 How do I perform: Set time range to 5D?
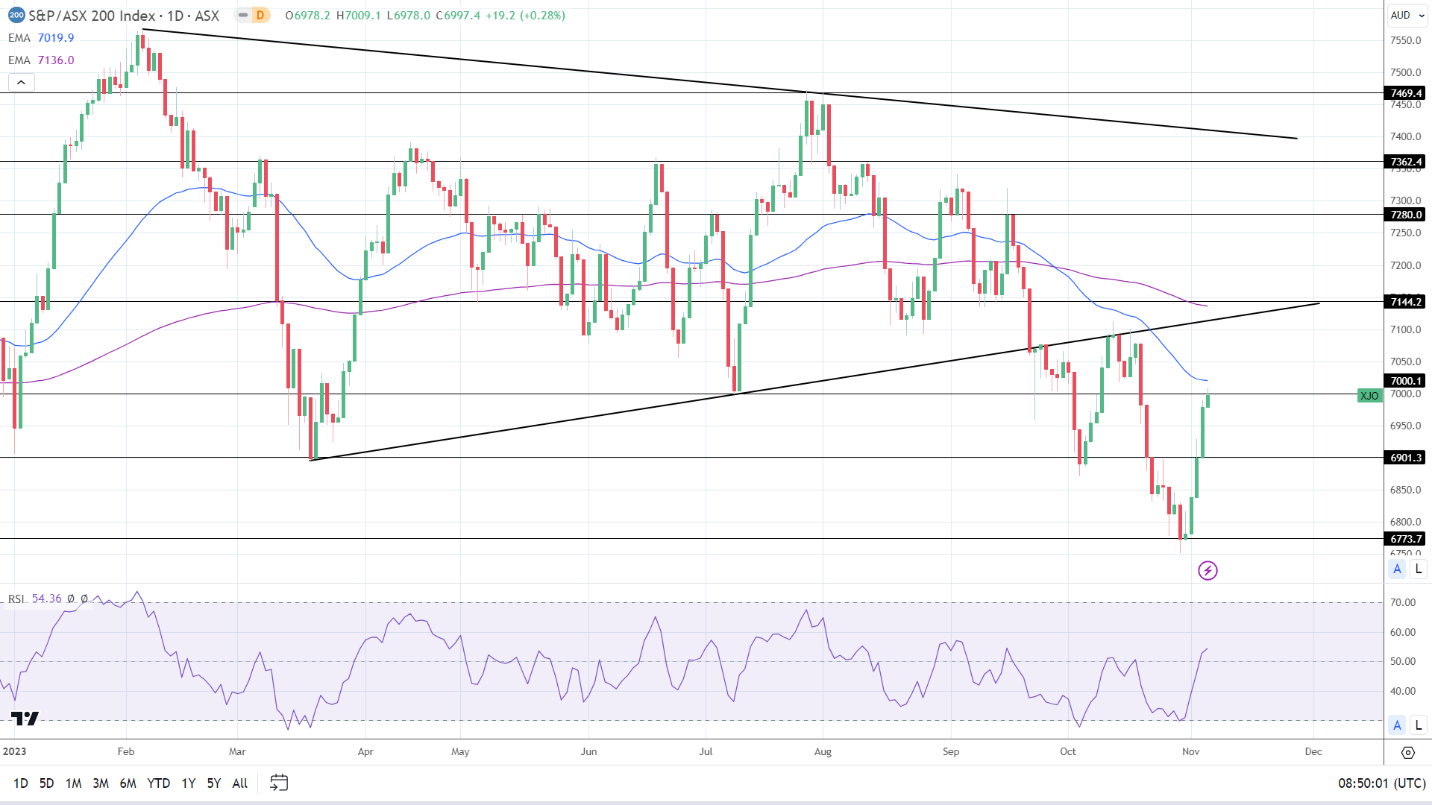point(47,783)
